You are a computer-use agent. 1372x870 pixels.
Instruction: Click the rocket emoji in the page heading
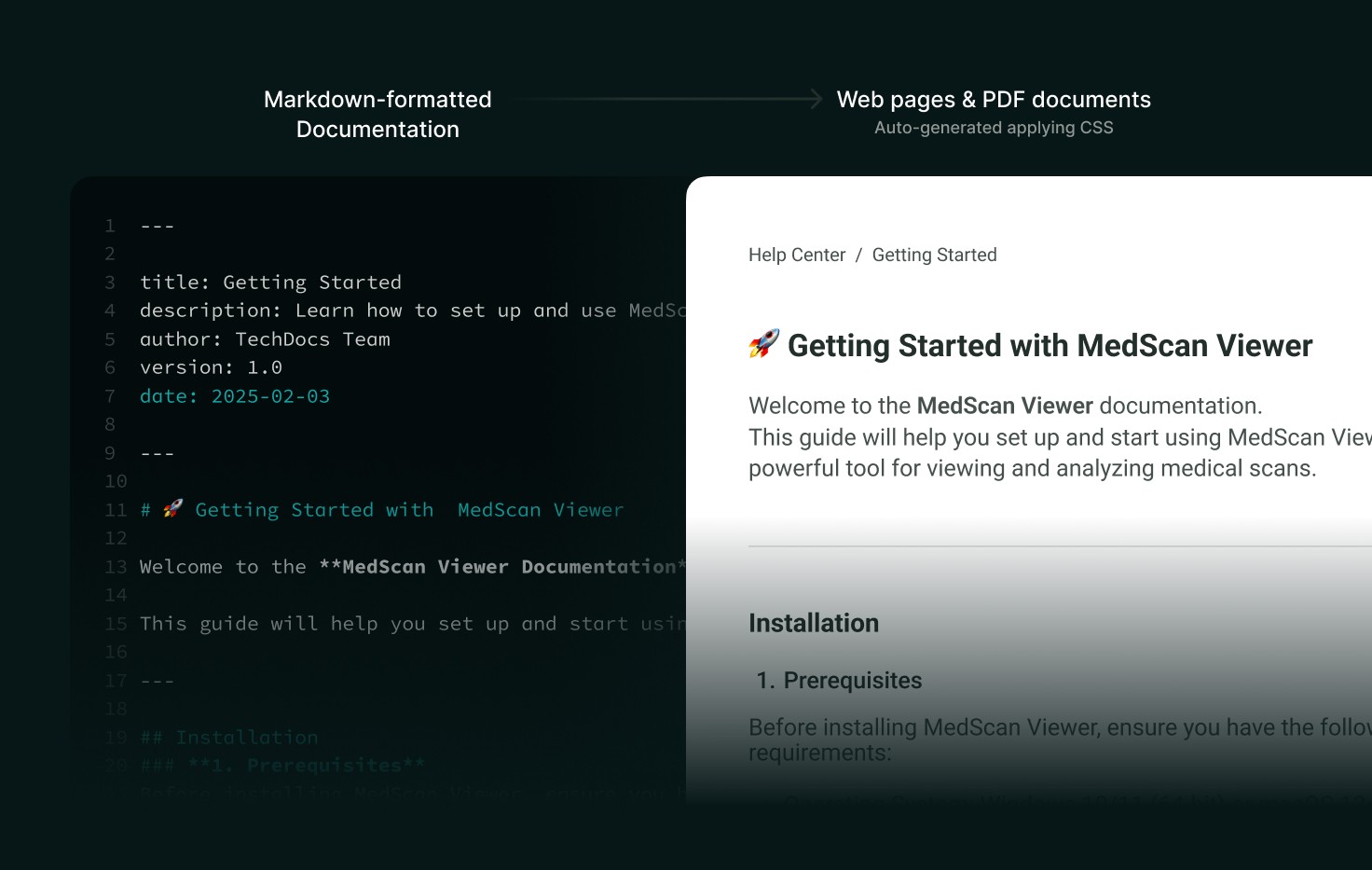763,344
